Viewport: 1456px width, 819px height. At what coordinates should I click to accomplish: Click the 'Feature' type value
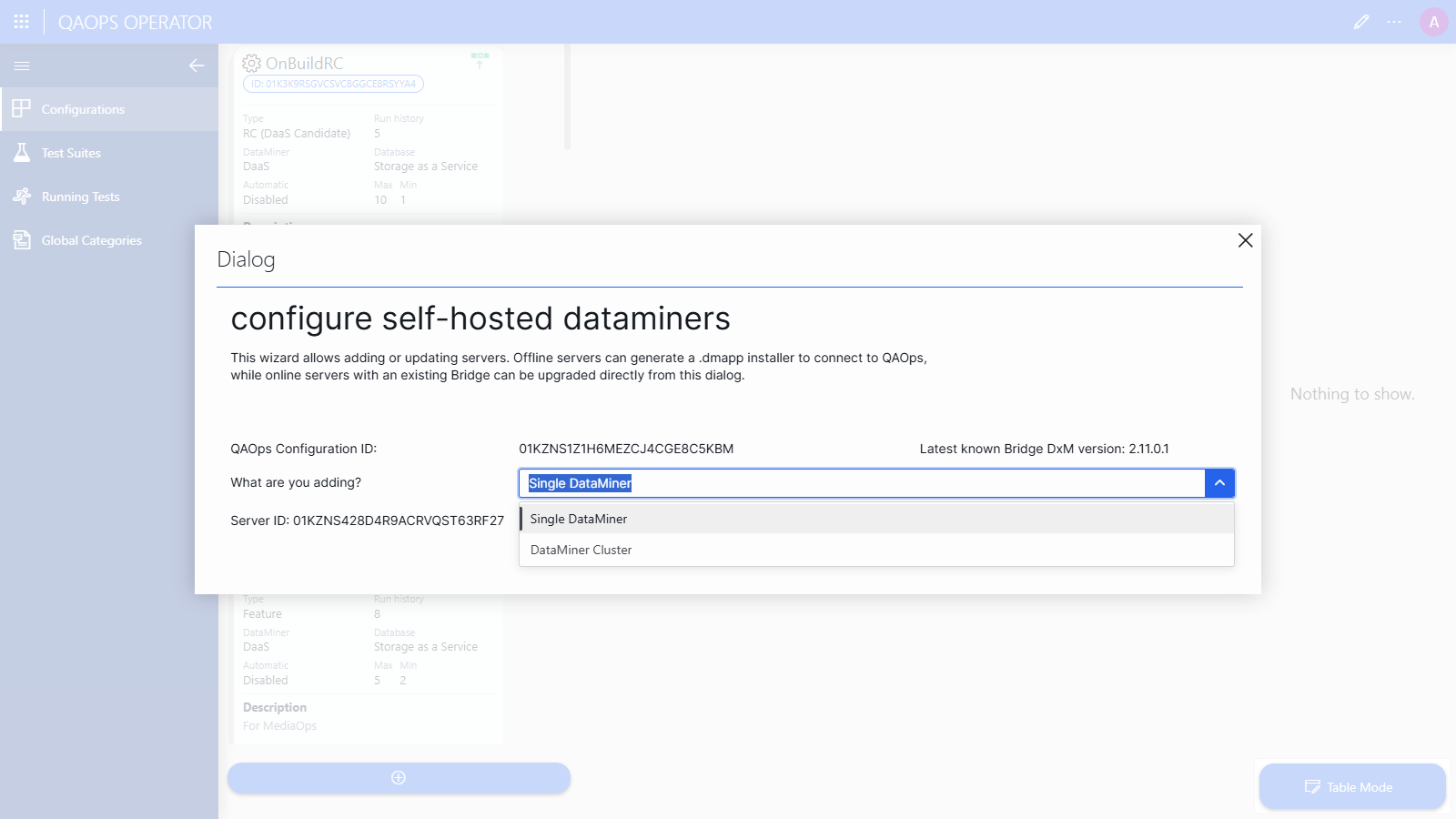coord(262,614)
